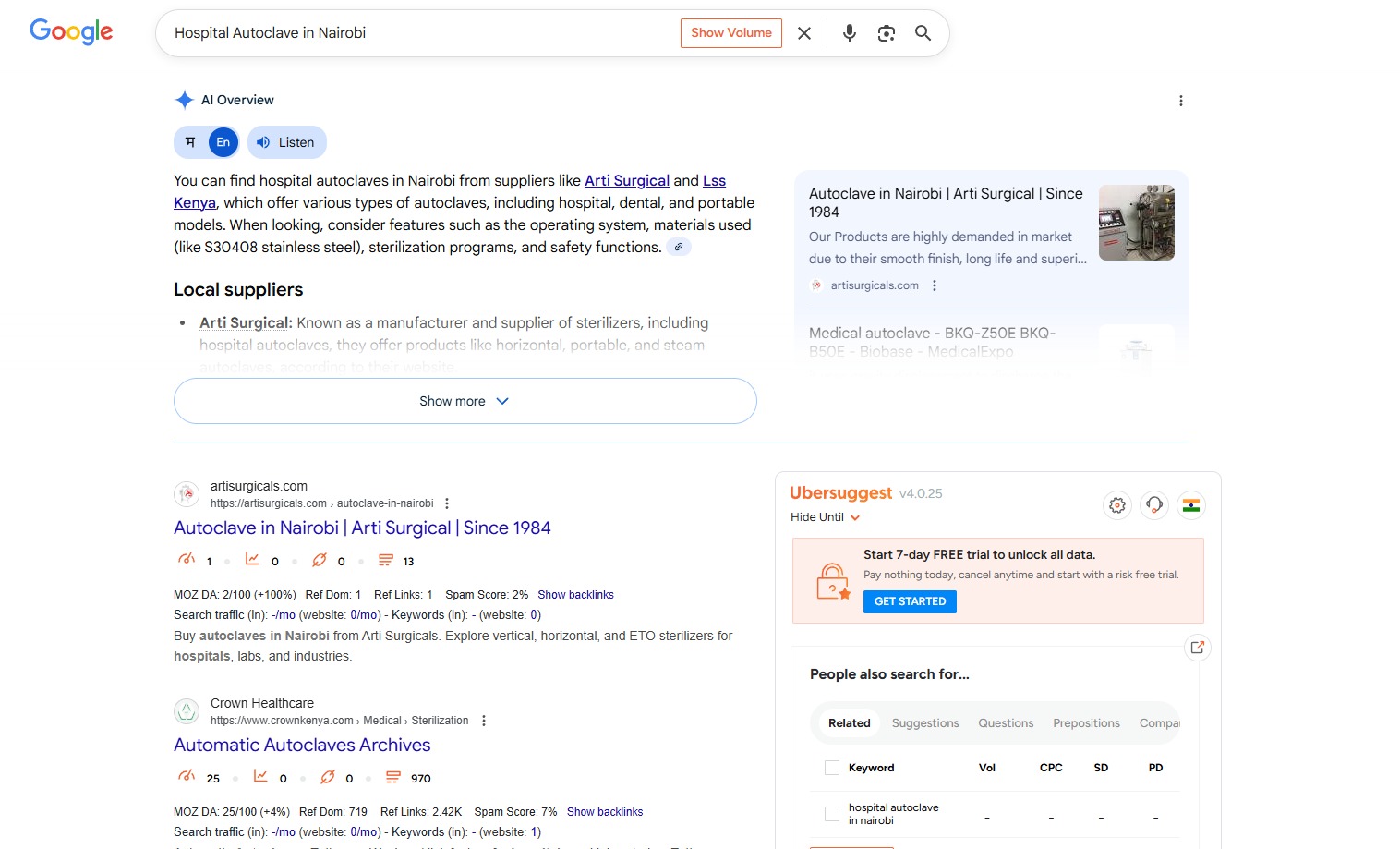Screen dimensions: 1400x849
Task: Open options for artisurgicals.com source card
Action: [935, 285]
